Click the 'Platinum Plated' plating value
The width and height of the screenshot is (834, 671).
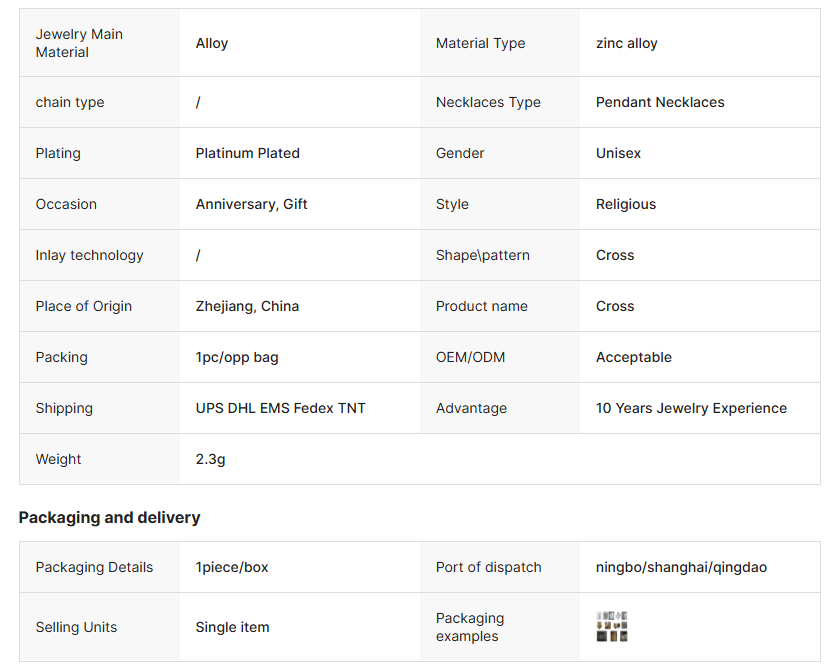click(x=247, y=153)
